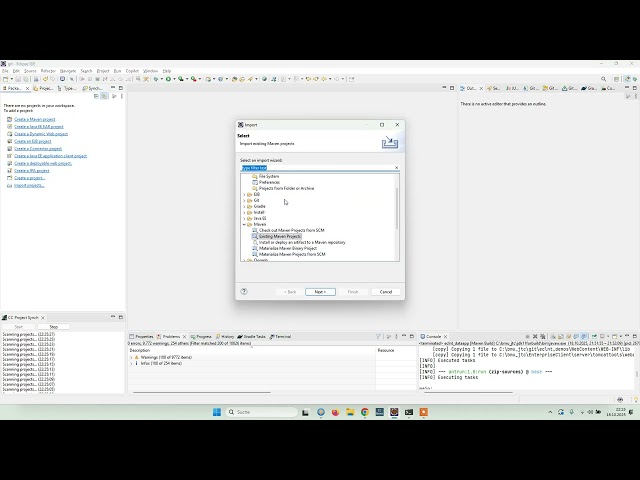
Task: Open Chrome from the taskbar
Action: 365,412
